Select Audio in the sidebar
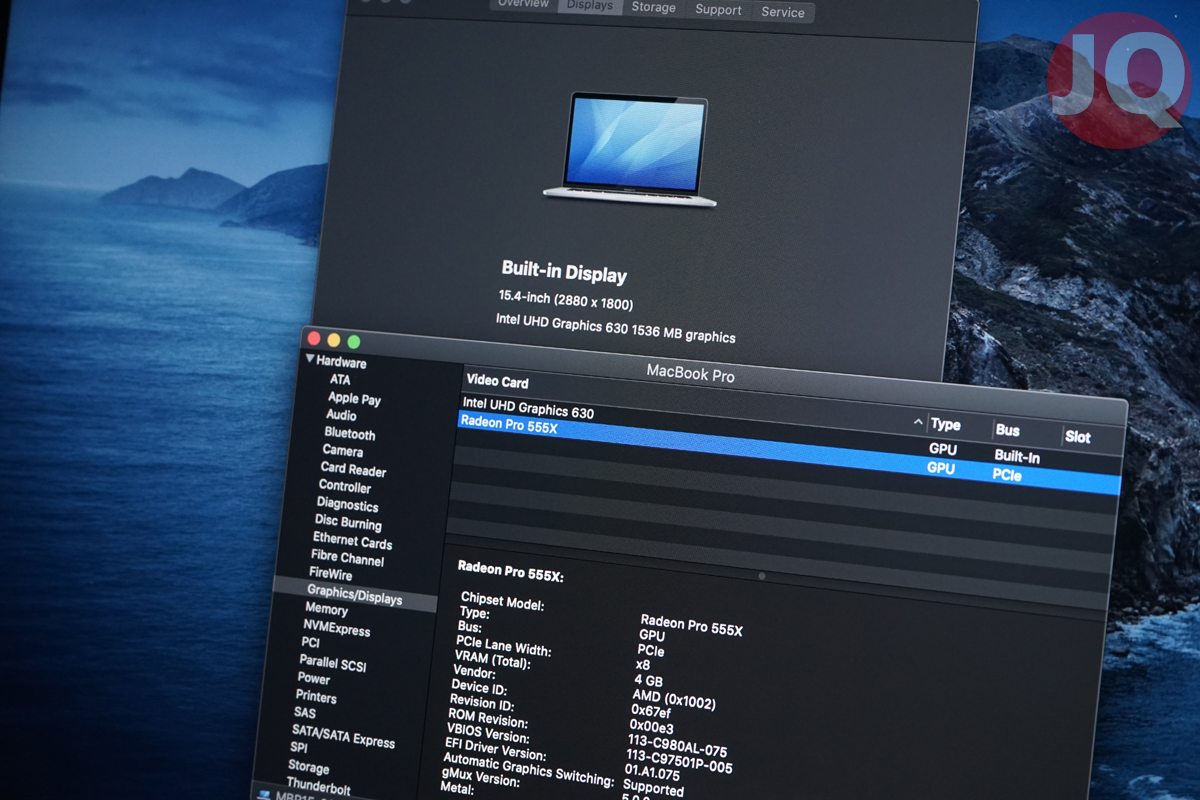1200x800 pixels. point(341,415)
